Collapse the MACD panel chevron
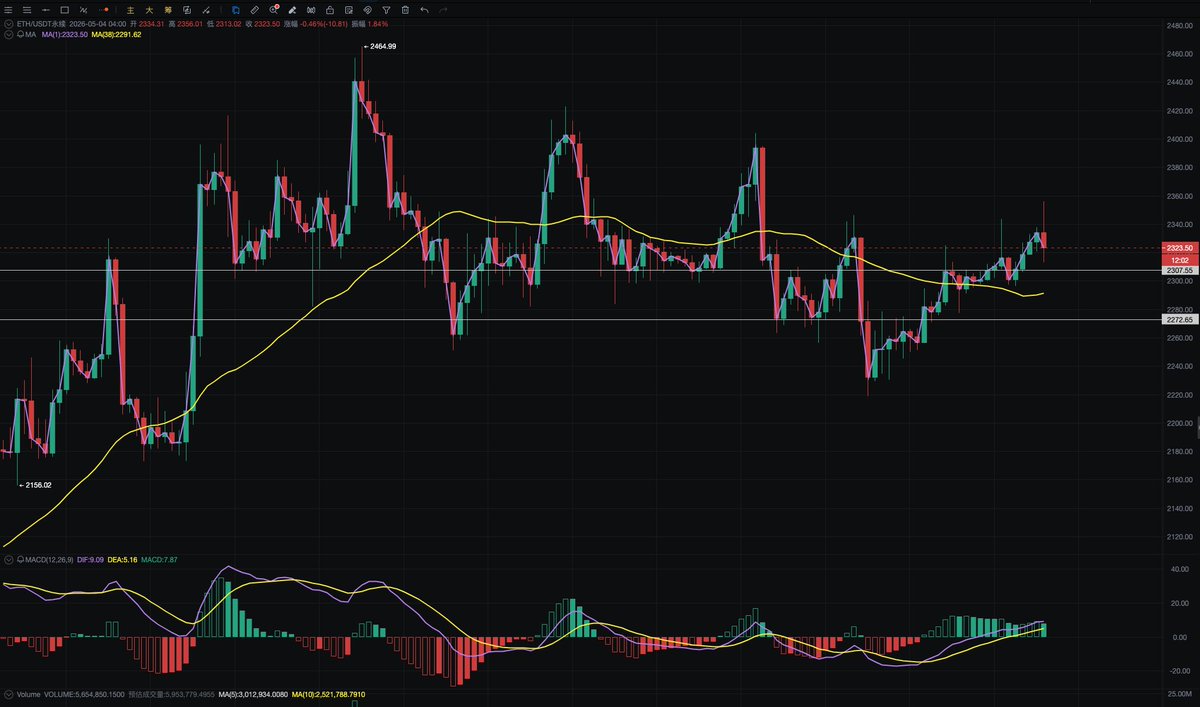 (x=8, y=559)
